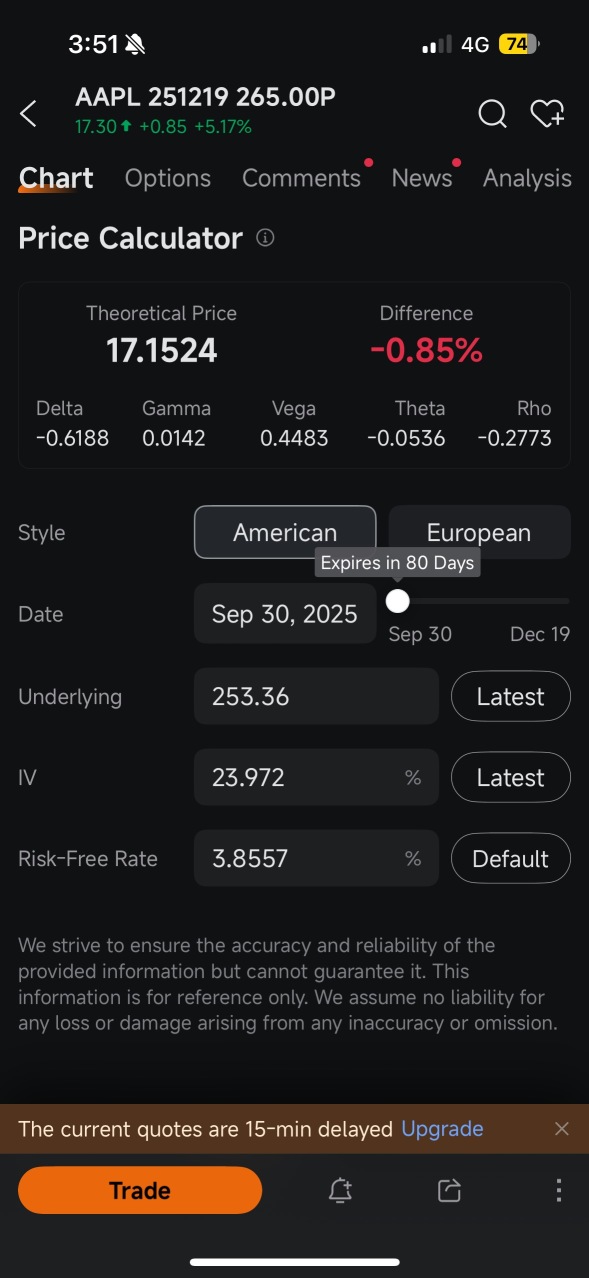Tap the expiration date slider handle

point(397,600)
